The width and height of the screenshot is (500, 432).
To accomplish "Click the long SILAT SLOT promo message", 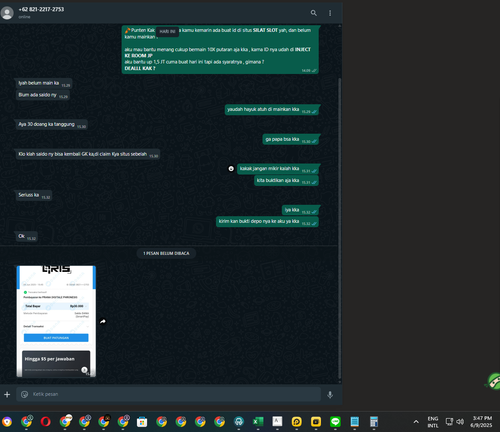I will pos(220,49).
